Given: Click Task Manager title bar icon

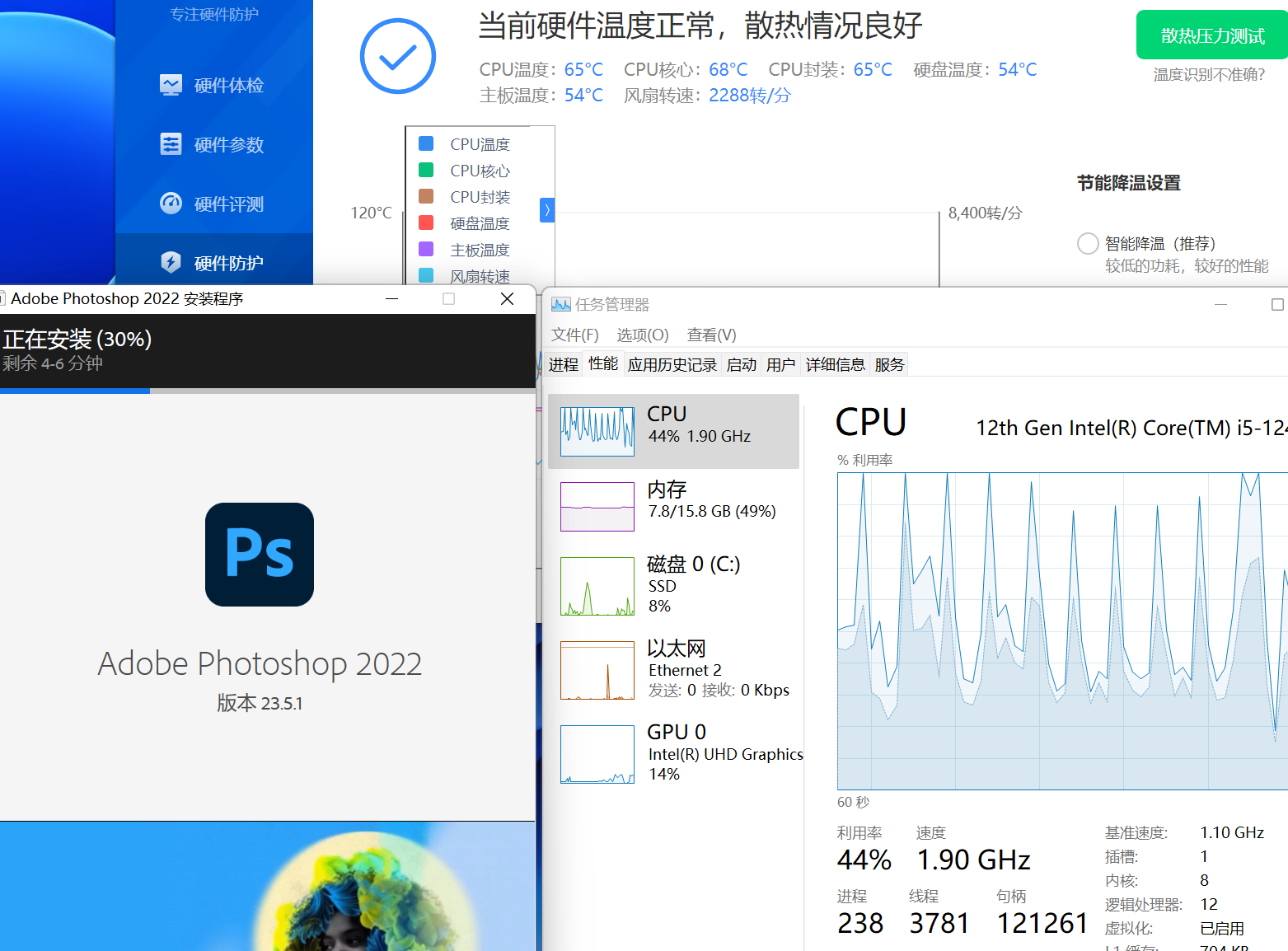Looking at the screenshot, I should click(561, 304).
